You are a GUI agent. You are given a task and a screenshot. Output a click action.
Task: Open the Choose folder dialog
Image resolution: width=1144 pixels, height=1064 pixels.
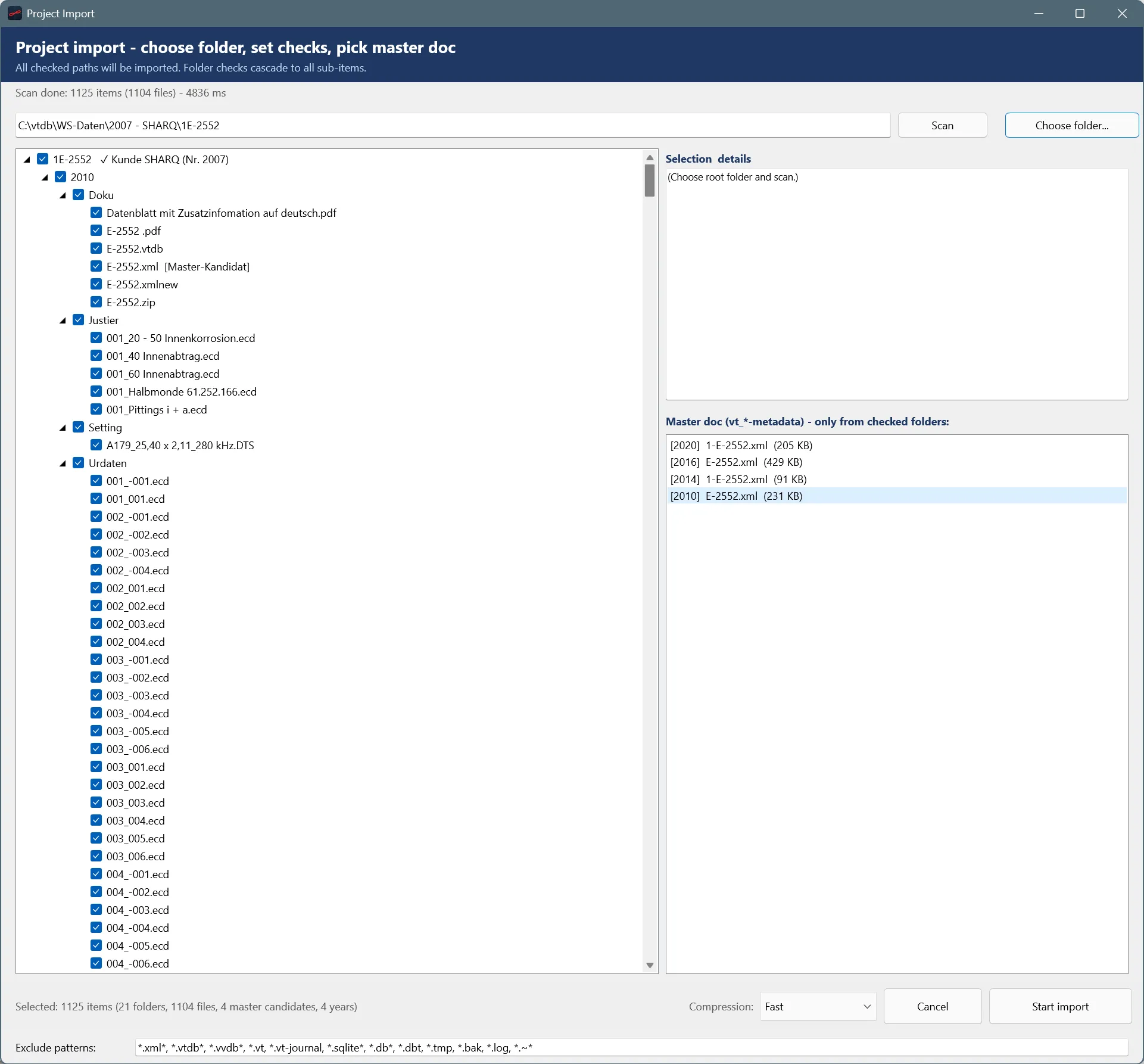[x=1071, y=125]
